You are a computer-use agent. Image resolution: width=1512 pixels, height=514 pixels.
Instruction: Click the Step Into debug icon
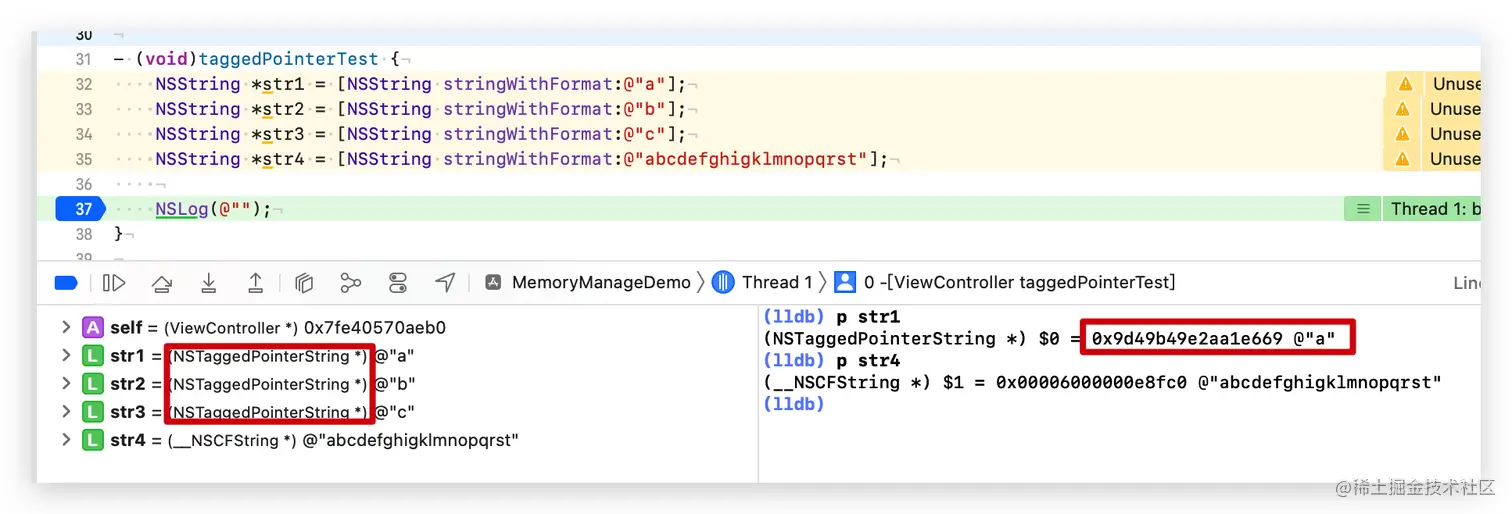(x=209, y=283)
